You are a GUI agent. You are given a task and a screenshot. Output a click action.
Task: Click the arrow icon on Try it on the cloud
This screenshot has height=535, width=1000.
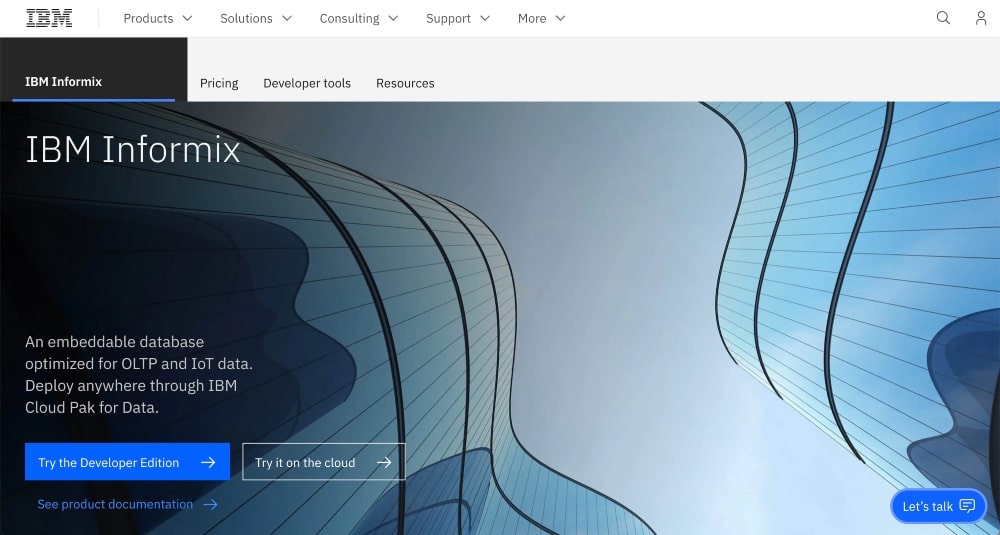[384, 462]
